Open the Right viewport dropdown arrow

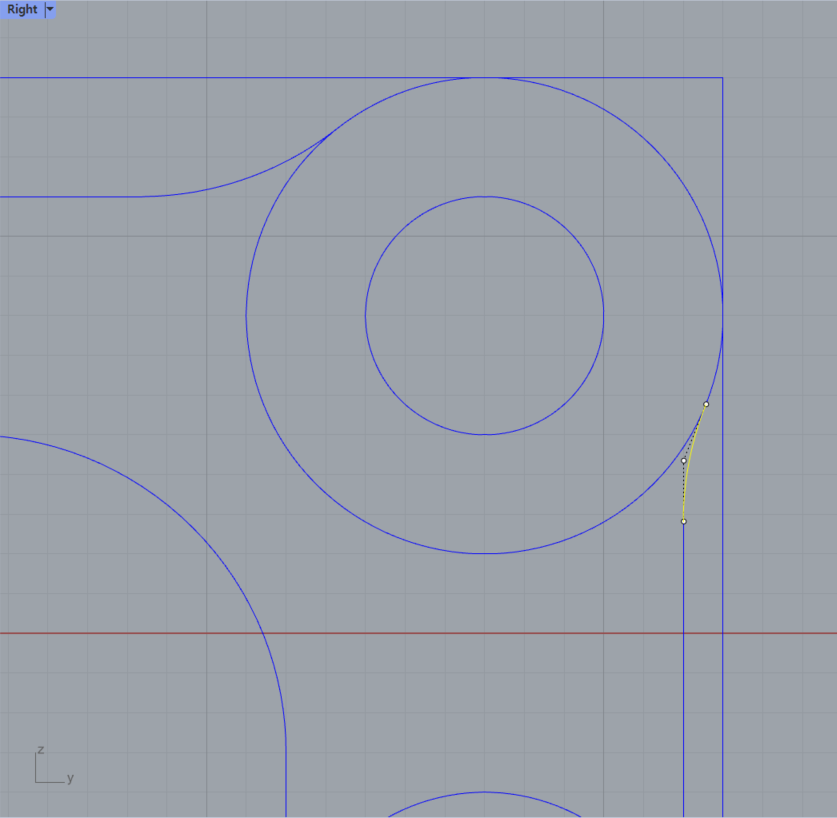[50, 9]
